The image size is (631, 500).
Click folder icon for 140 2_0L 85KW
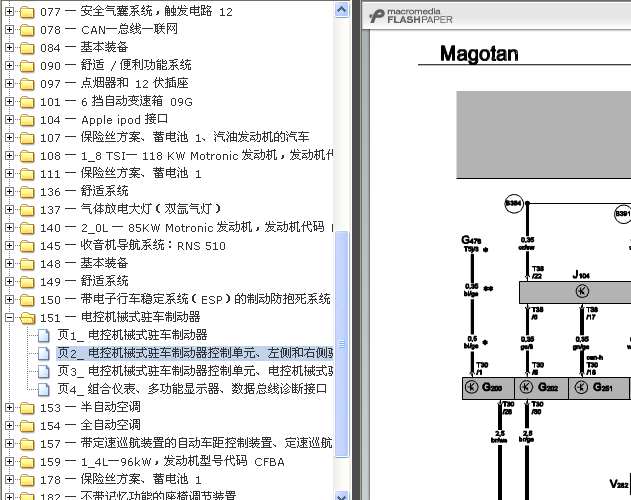click(x=27, y=228)
